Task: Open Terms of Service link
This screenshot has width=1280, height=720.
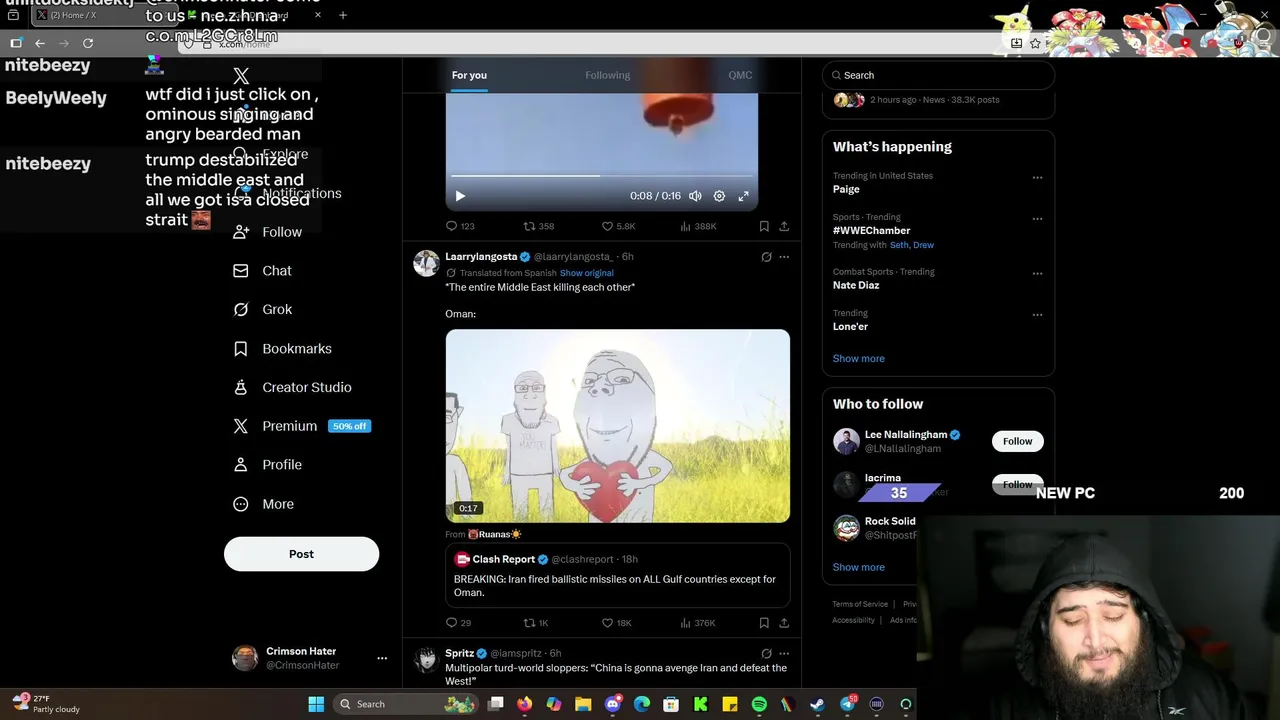Action: pos(860,604)
